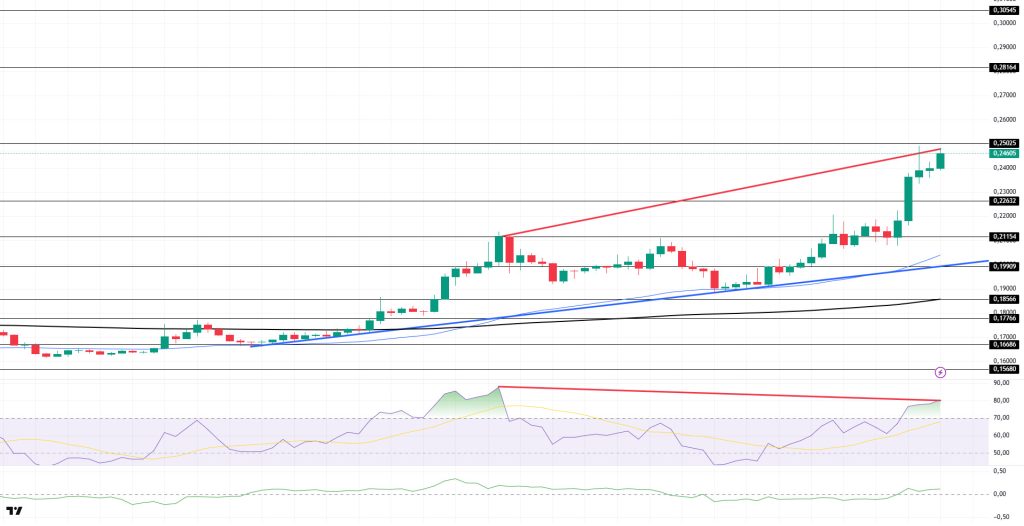The image size is (1024, 526).
Task: Select the 0,18566 price level label
Action: click(x=1004, y=299)
